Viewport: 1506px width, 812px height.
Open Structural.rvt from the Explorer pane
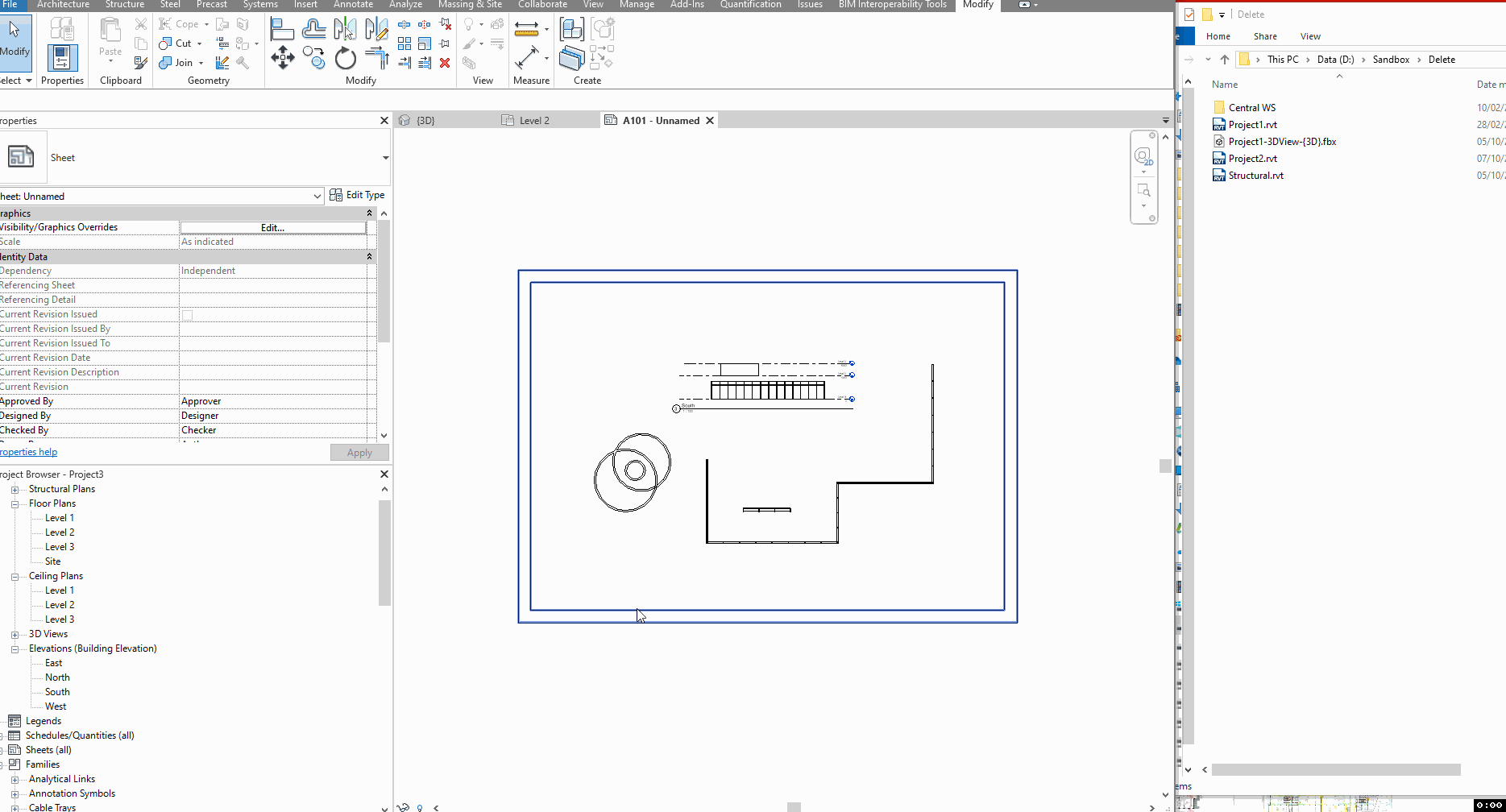1255,175
